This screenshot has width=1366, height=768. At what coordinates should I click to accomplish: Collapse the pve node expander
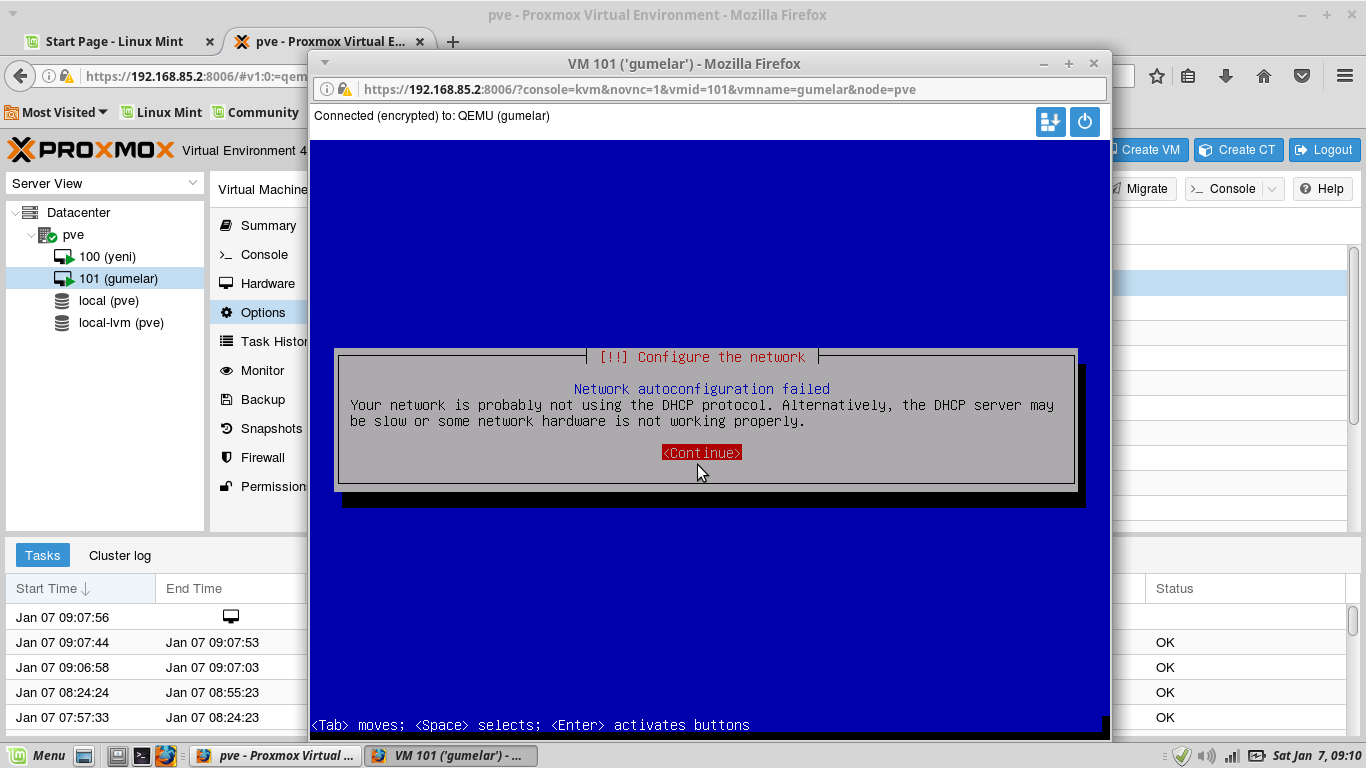pyautogui.click(x=31, y=235)
